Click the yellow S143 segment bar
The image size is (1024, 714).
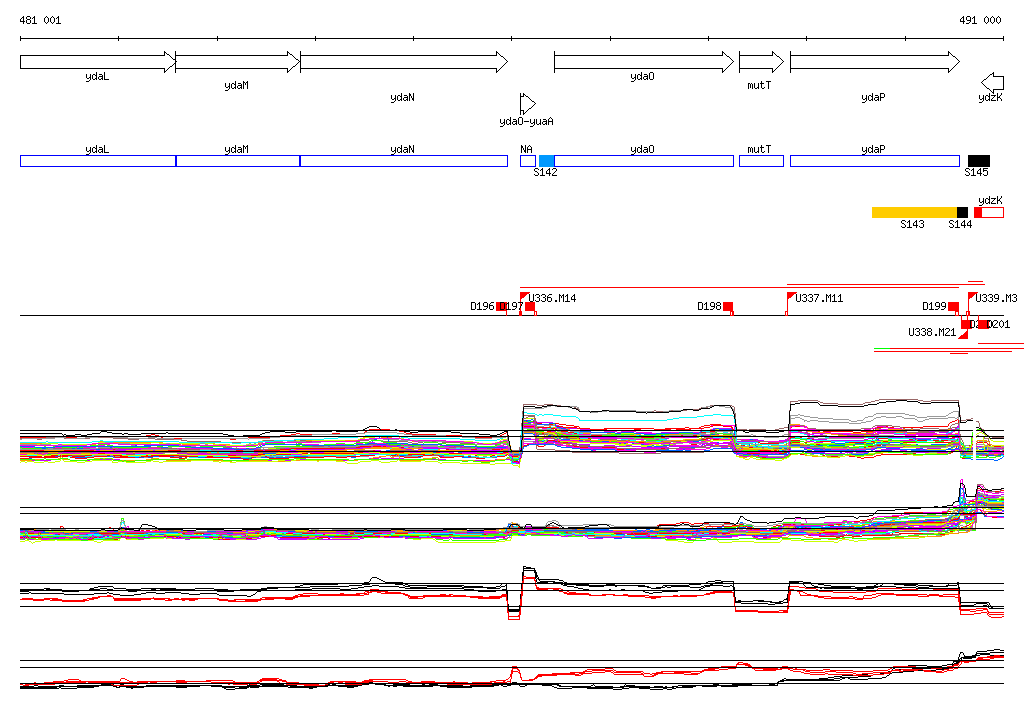tap(914, 212)
